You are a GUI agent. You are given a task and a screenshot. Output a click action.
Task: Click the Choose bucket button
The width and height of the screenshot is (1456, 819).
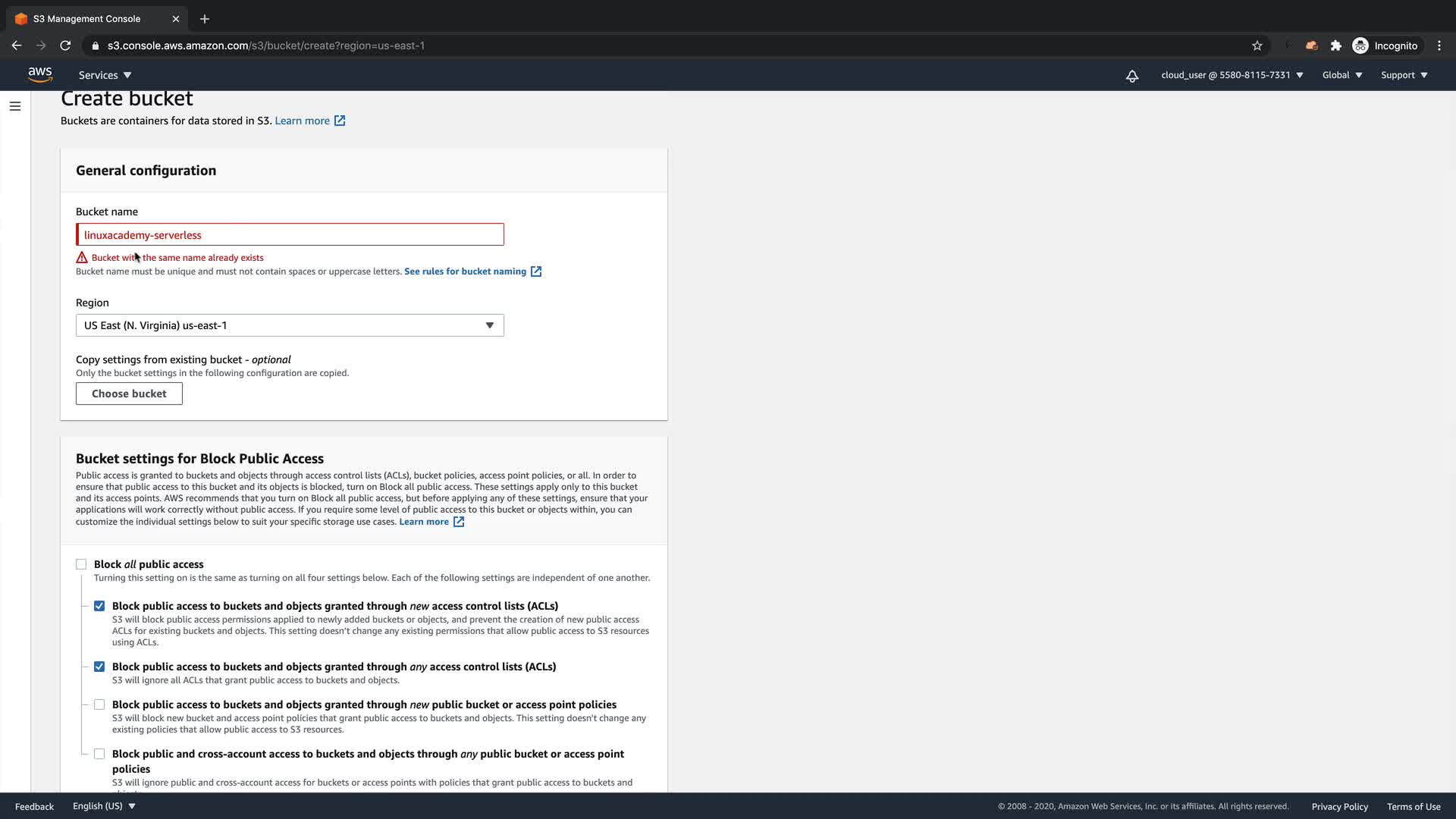129,394
